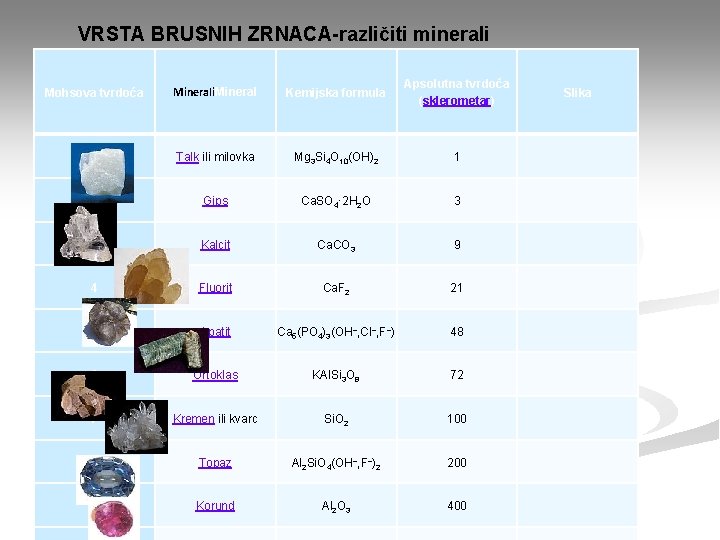Select the gypsum crystal photo on black
The image size is (720, 540).
click(84, 234)
